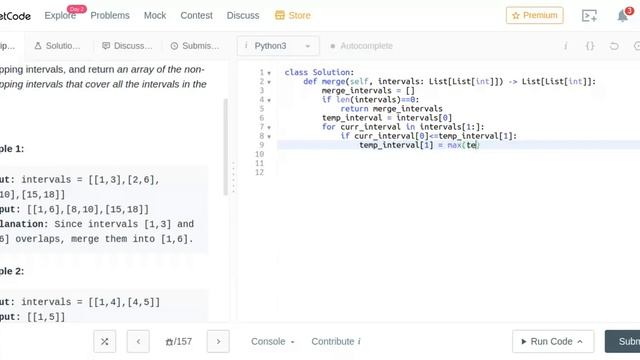Go to Problems page
640x360 pixels.
[110, 16]
